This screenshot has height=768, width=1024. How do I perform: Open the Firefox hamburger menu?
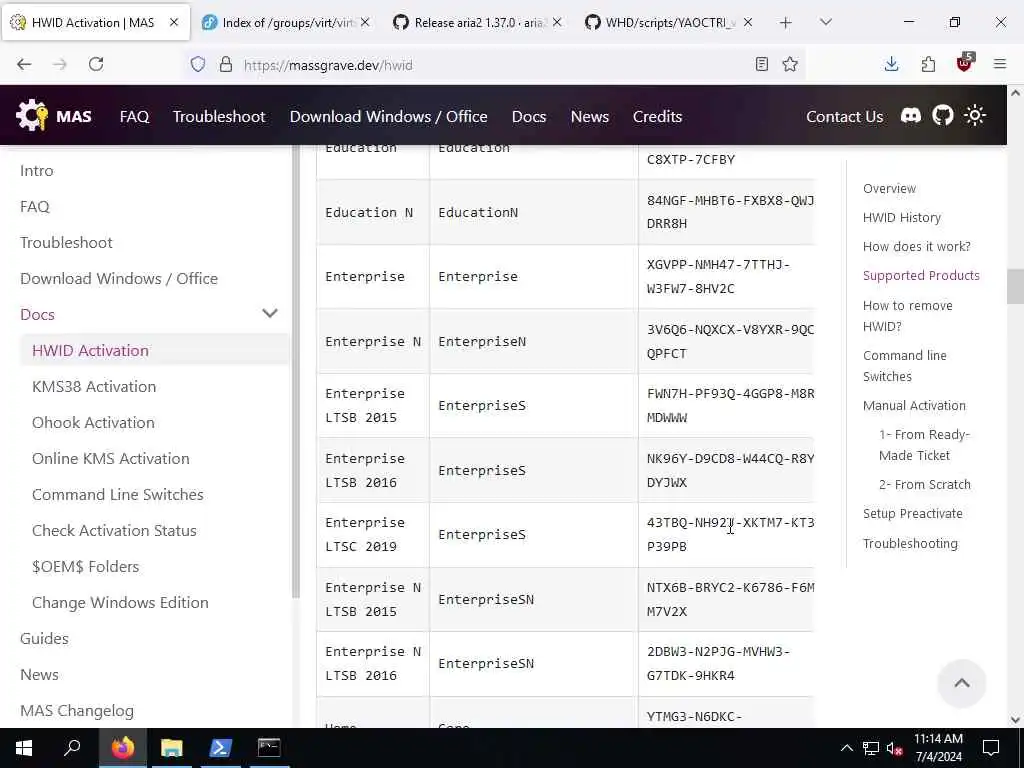pos(1000,64)
